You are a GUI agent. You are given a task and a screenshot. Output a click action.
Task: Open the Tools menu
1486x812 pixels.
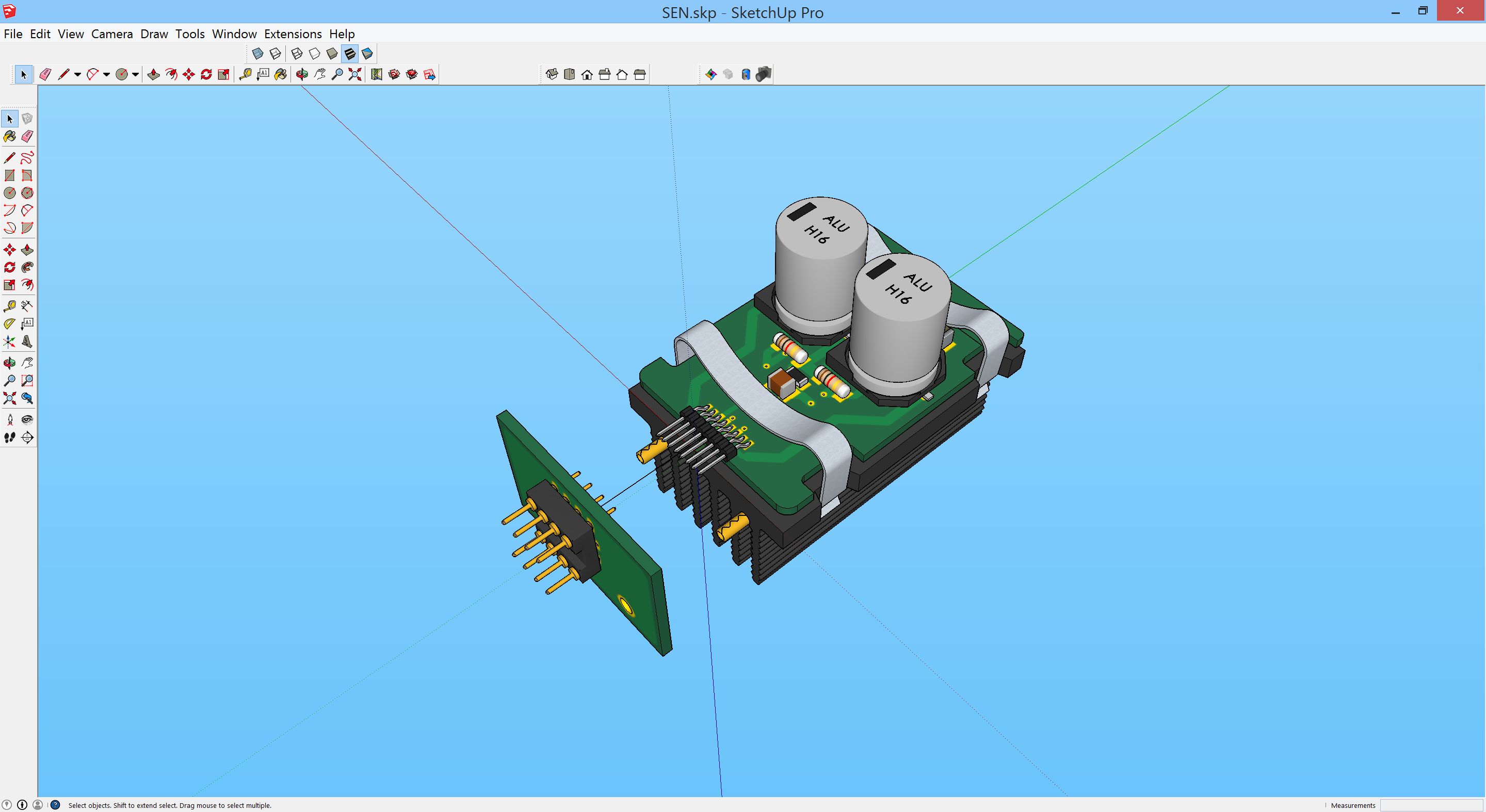tap(190, 34)
